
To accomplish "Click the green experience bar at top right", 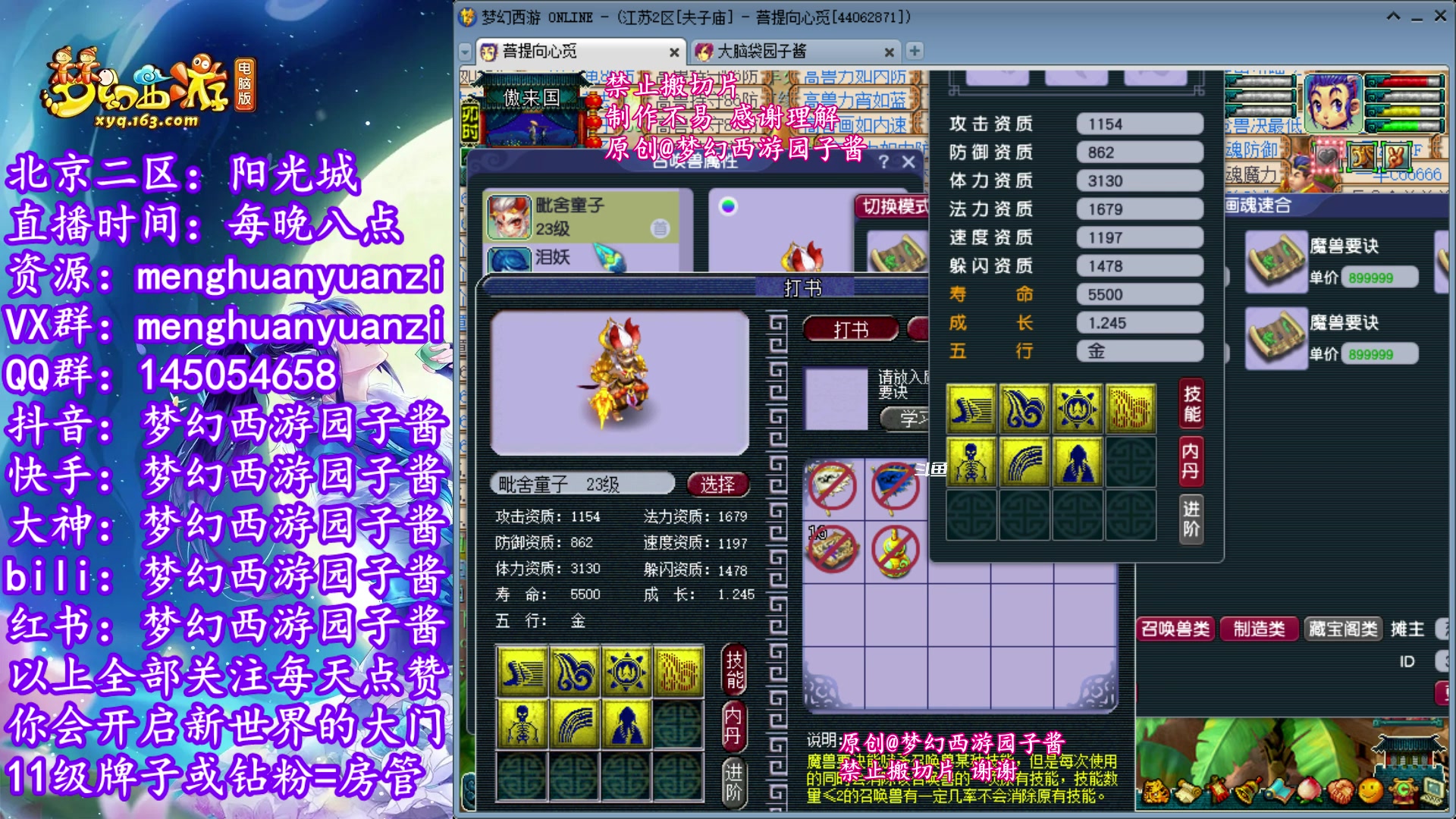I will [1405, 126].
